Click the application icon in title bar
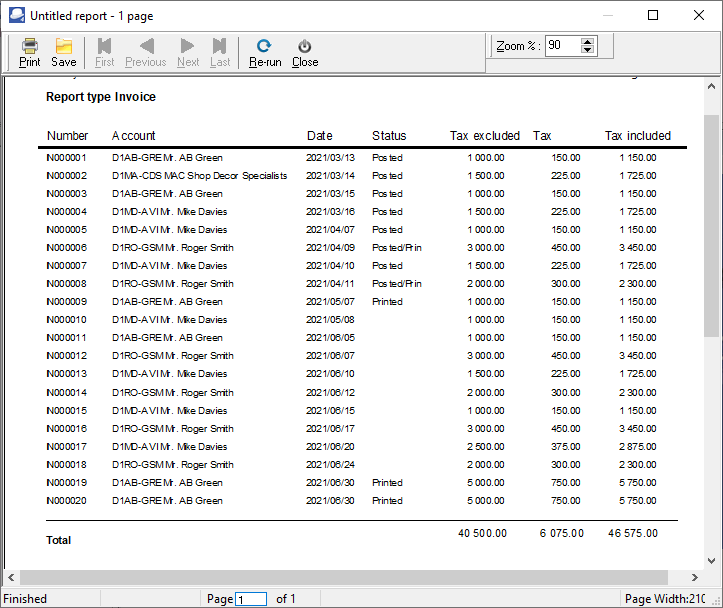Screen dimensions: 723x608 [17, 15]
